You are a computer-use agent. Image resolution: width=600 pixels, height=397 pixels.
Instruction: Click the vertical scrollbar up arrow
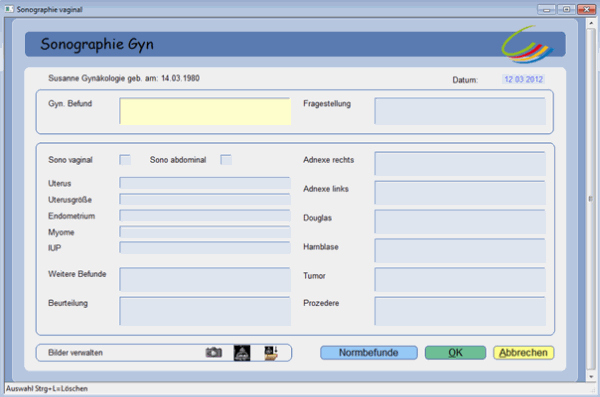point(591,23)
